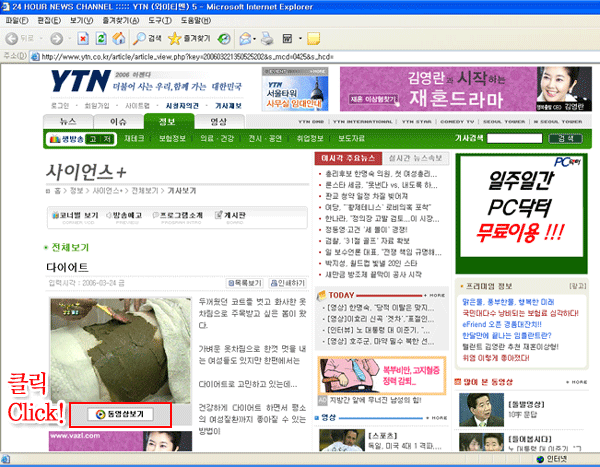
Task: Click the 인터넷 zone globe in status bar
Action: [x=540, y=459]
